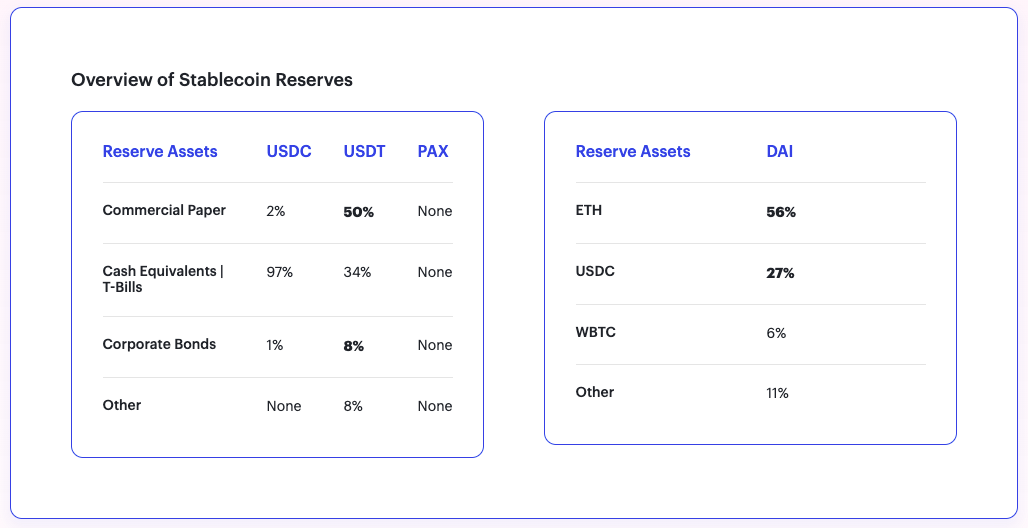The height and width of the screenshot is (528, 1028).
Task: Click the ETH row label
Action: (589, 211)
